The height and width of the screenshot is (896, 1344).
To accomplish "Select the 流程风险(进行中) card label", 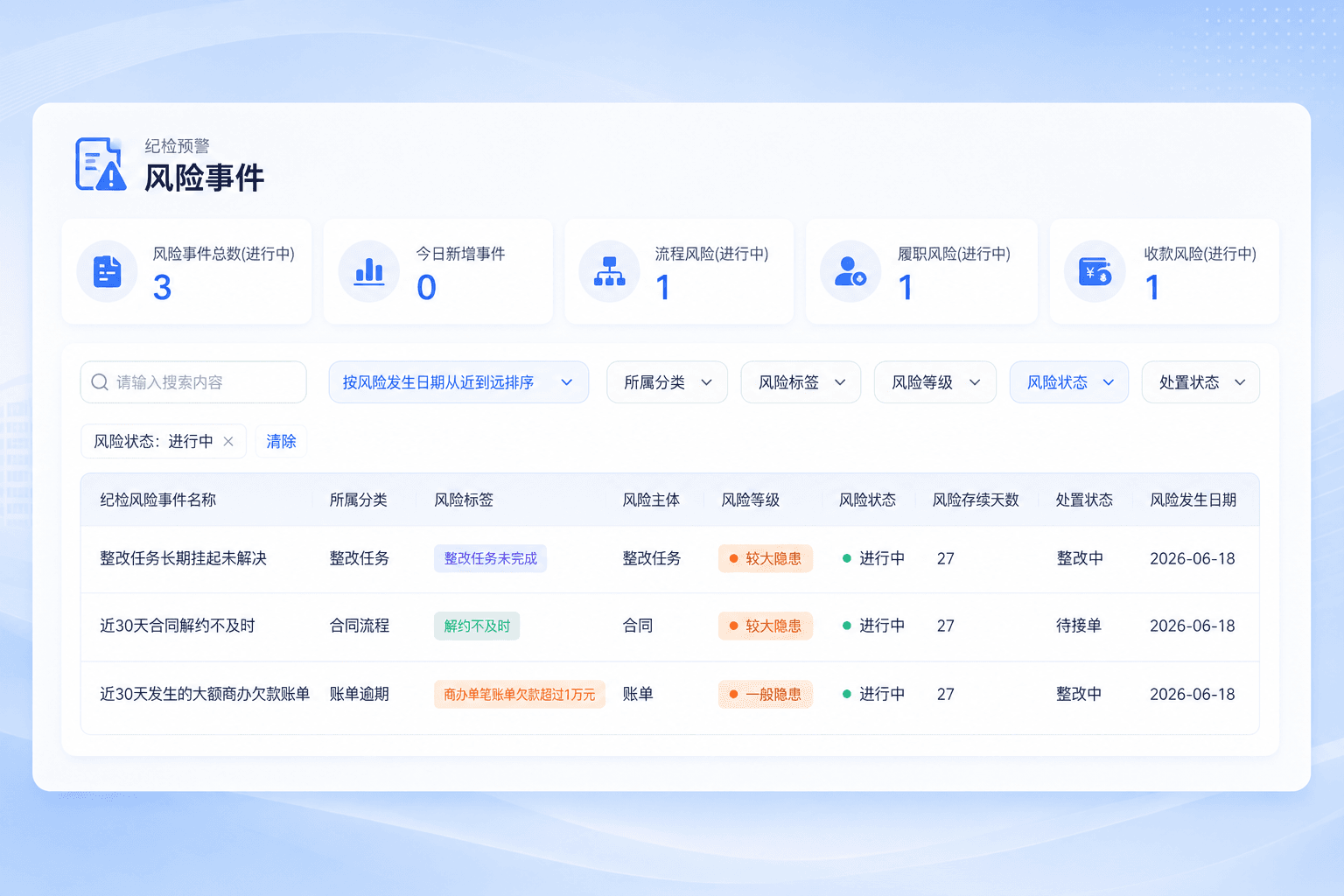I will click(x=711, y=254).
